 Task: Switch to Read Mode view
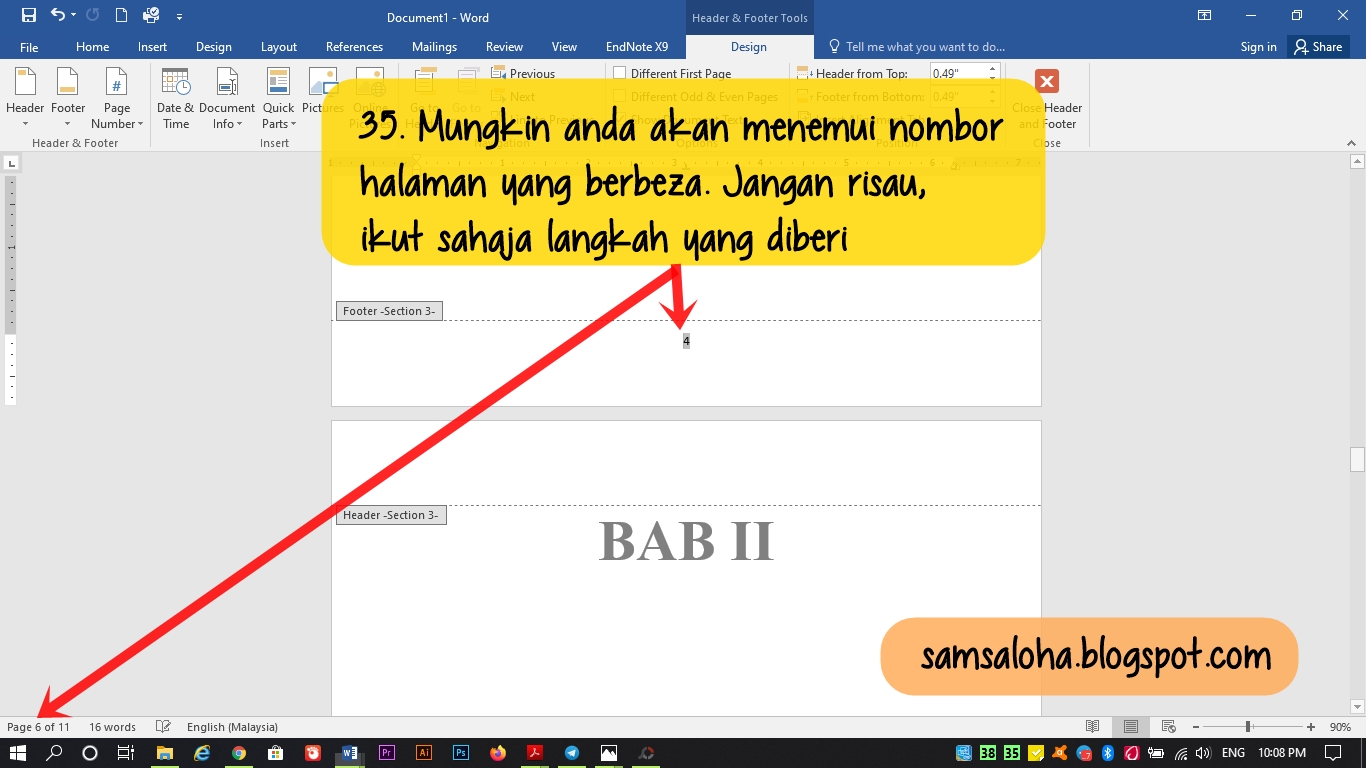coord(1093,727)
